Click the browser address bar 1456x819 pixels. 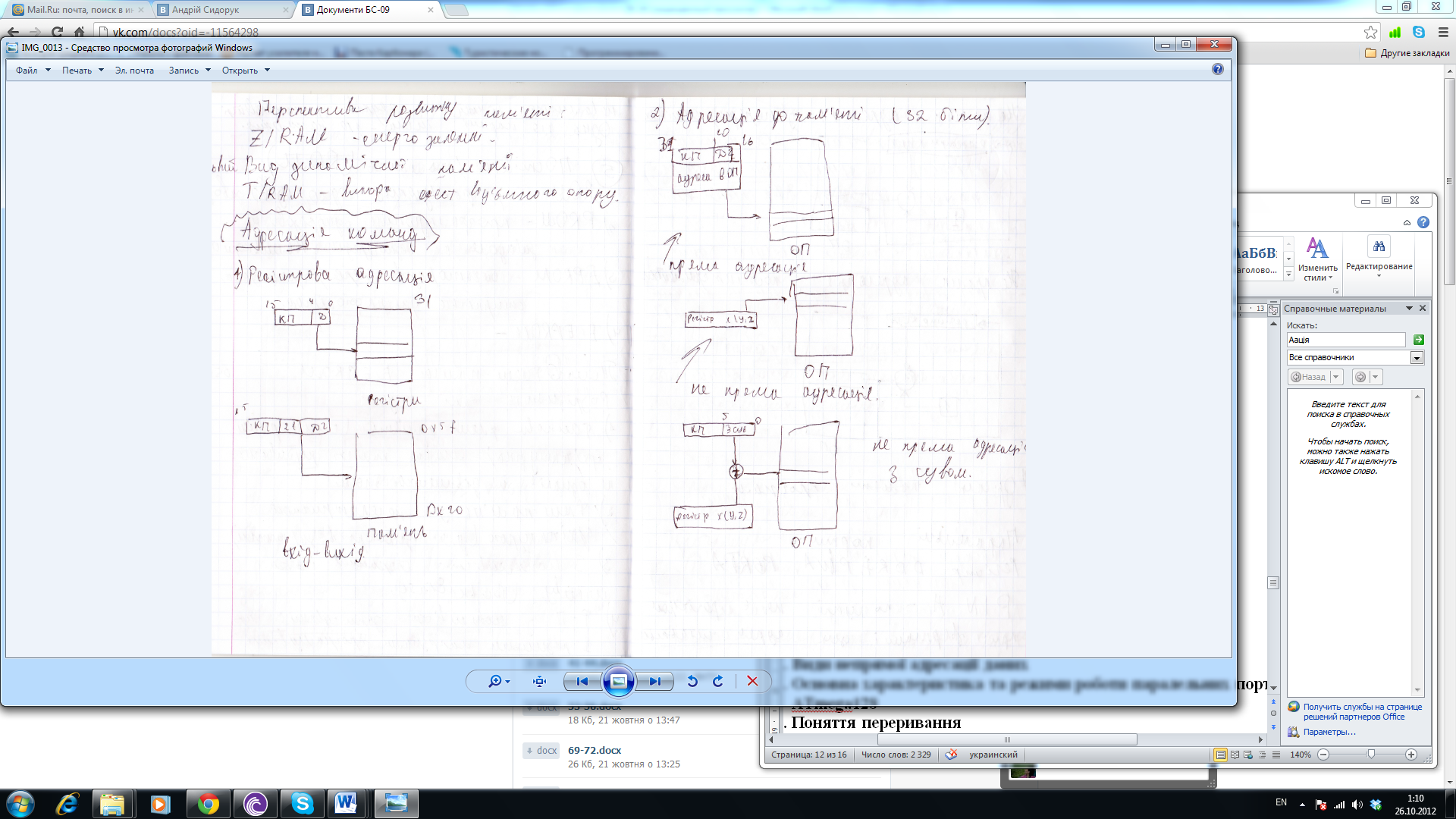pyautogui.click(x=728, y=32)
